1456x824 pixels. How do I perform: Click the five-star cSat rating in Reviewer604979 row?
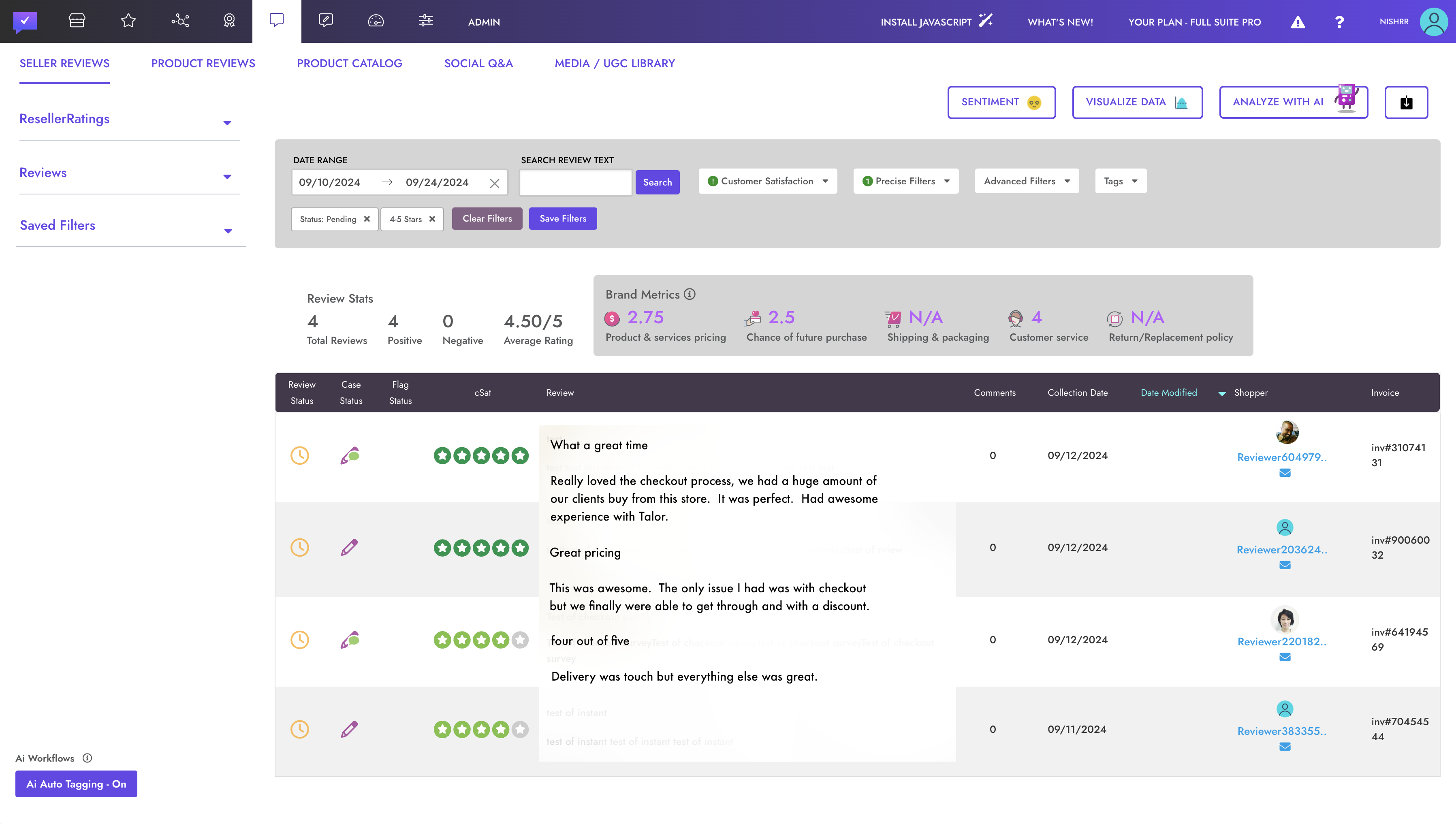[481, 456]
